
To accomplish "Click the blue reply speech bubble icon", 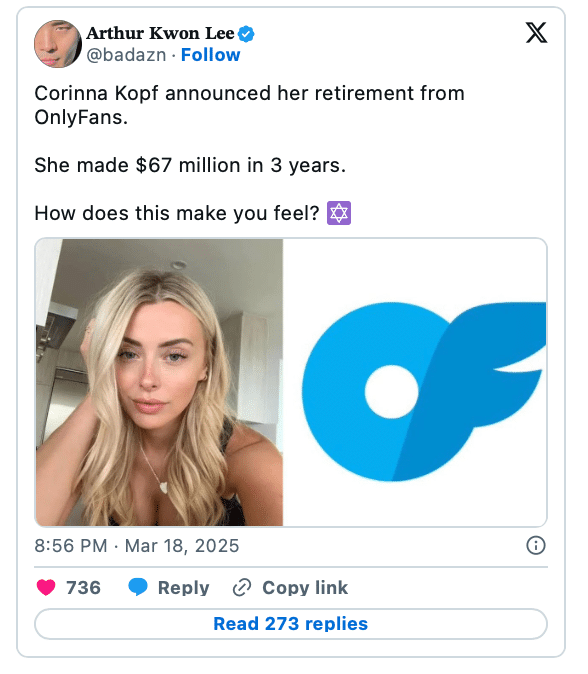I will click(x=138, y=587).
